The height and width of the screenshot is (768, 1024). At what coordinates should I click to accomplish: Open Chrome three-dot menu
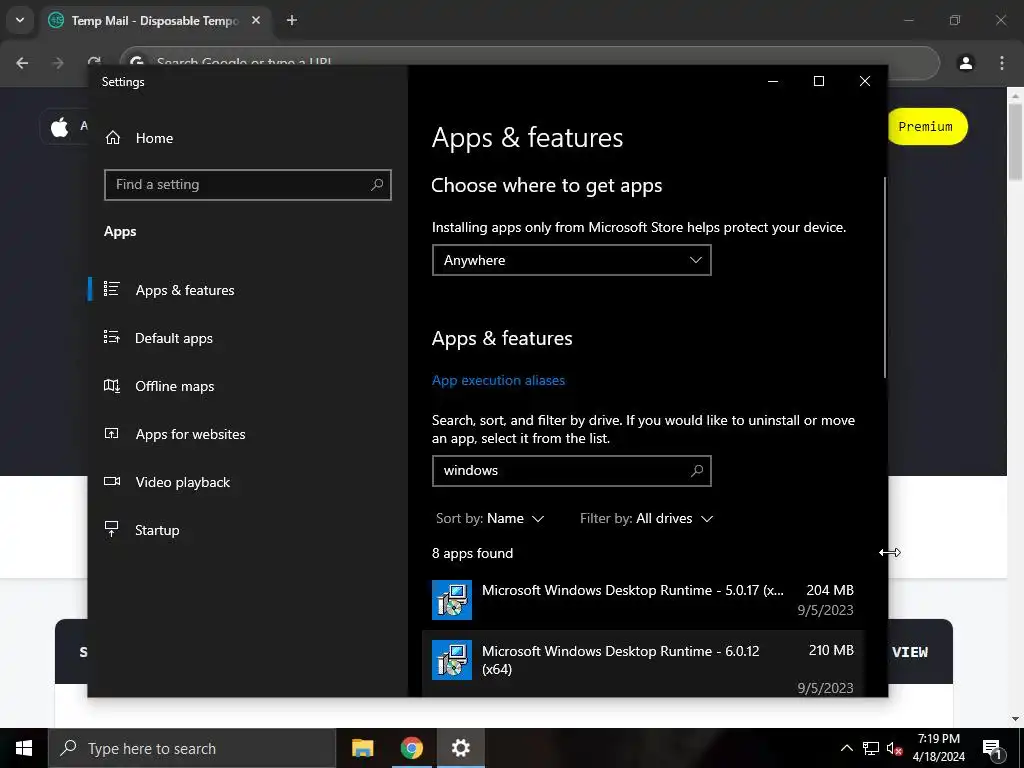(x=1002, y=63)
